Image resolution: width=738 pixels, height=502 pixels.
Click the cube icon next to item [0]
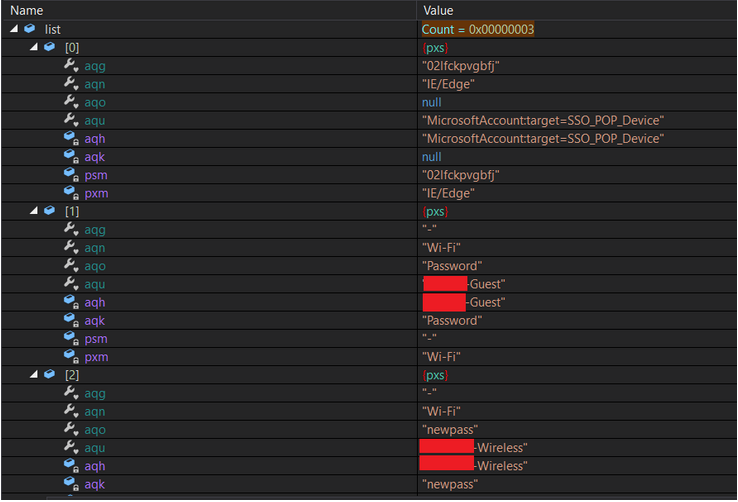point(48,47)
